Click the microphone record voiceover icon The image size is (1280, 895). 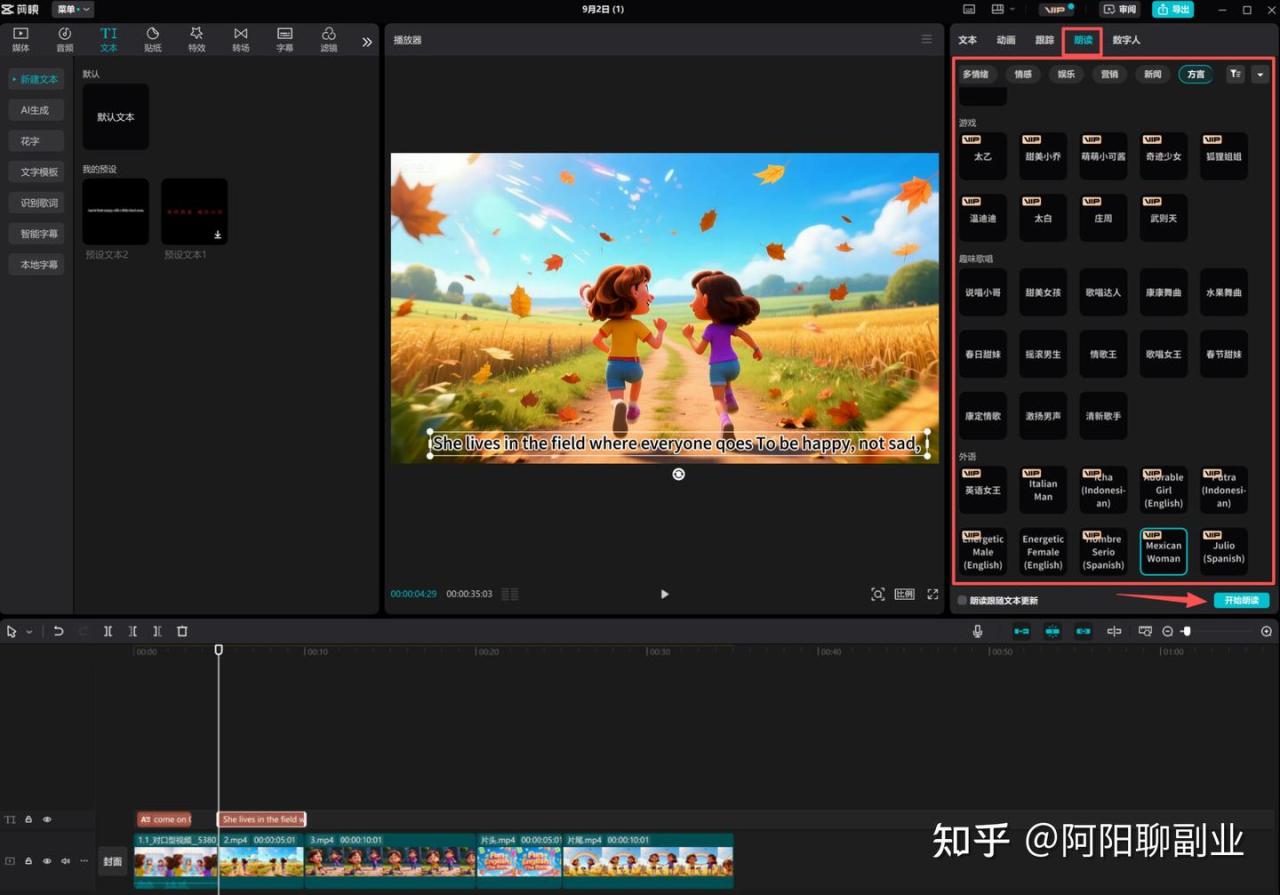point(977,631)
